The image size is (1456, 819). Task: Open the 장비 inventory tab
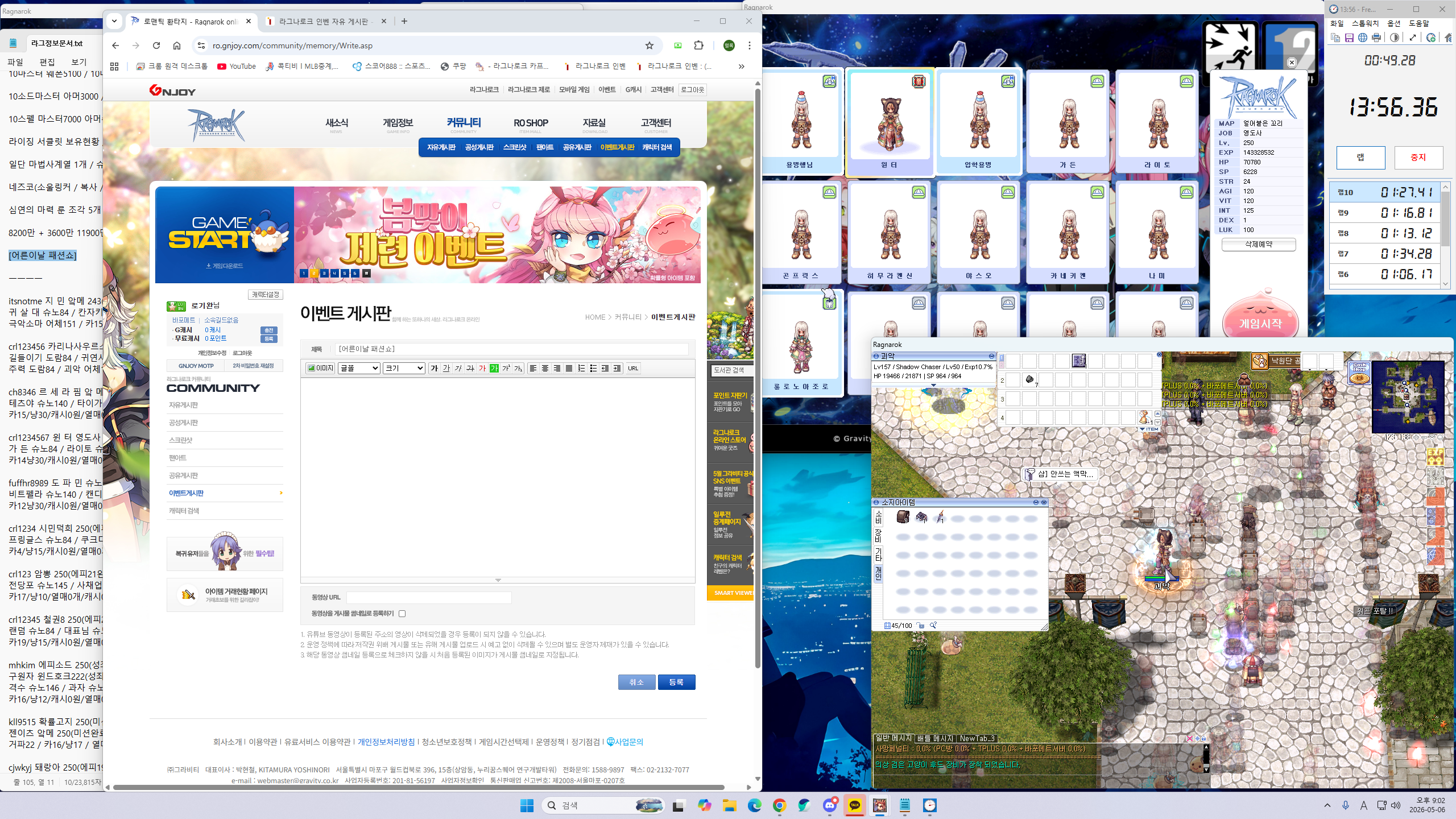click(878, 536)
